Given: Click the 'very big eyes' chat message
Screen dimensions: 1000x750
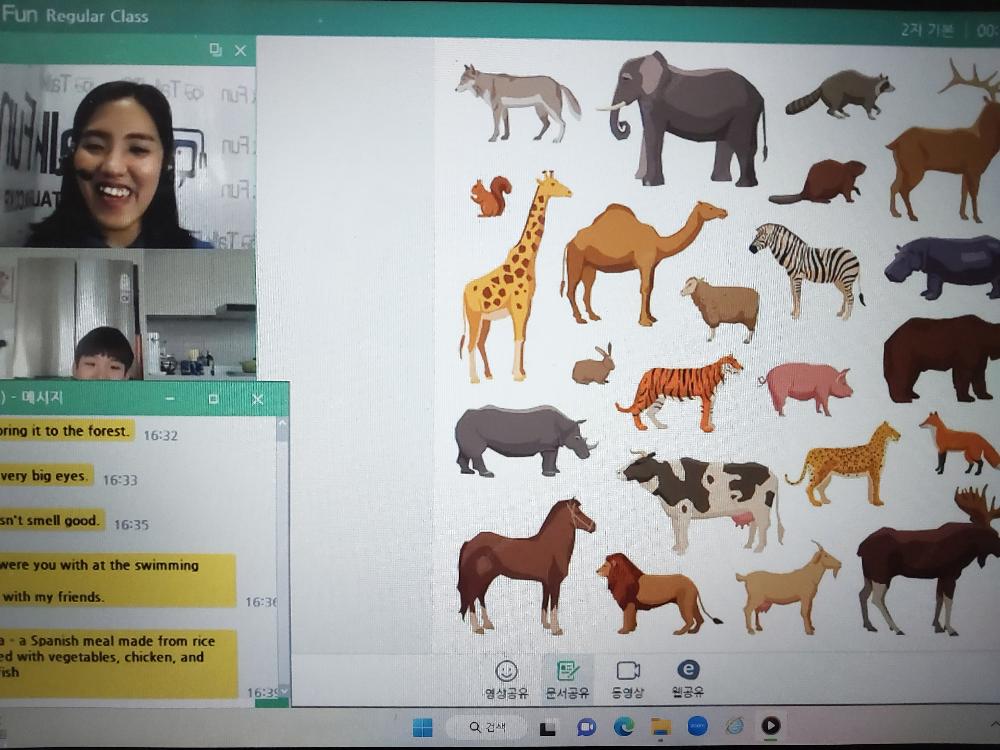Looking at the screenshot, I should 46,476.
